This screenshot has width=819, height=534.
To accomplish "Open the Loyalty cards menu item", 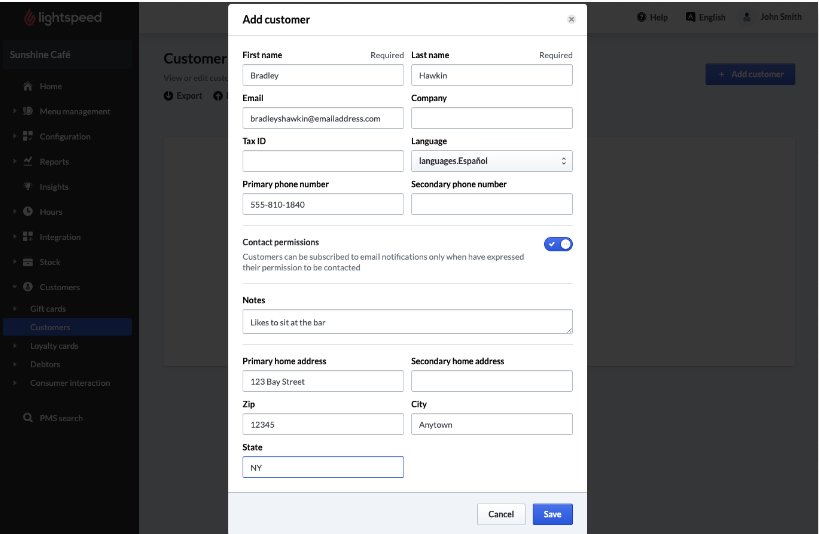I will point(54,346).
